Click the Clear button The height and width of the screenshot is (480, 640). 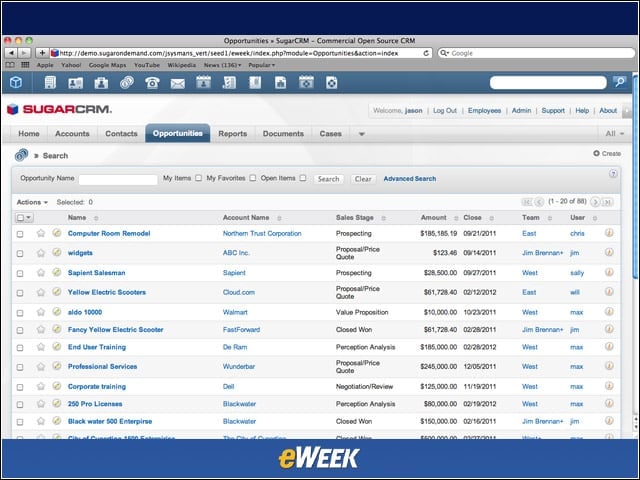tap(363, 179)
